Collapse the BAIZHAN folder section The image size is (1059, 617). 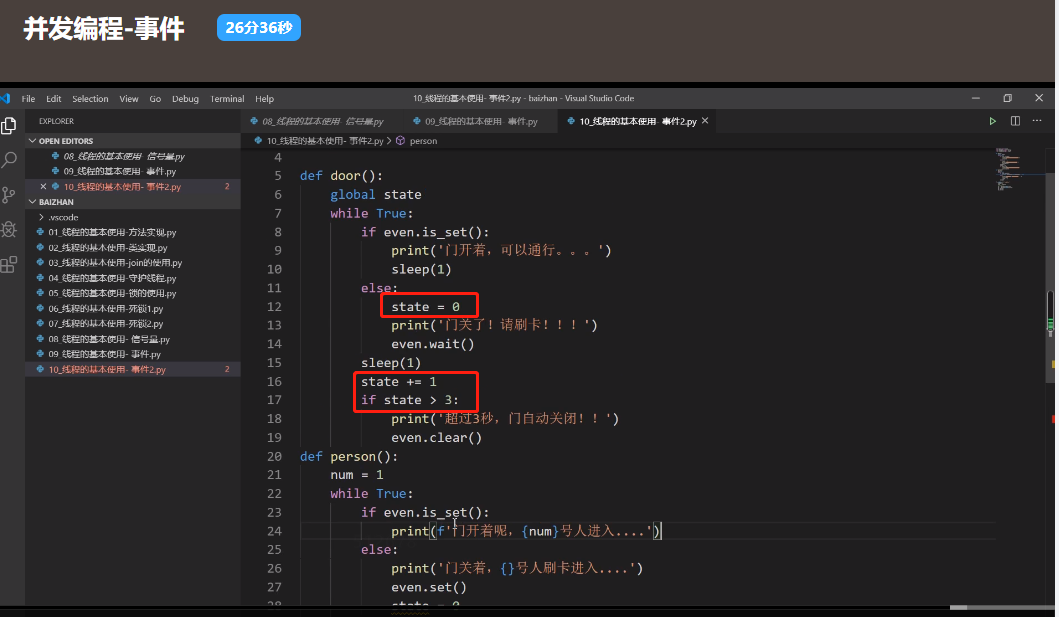(x=133, y=202)
